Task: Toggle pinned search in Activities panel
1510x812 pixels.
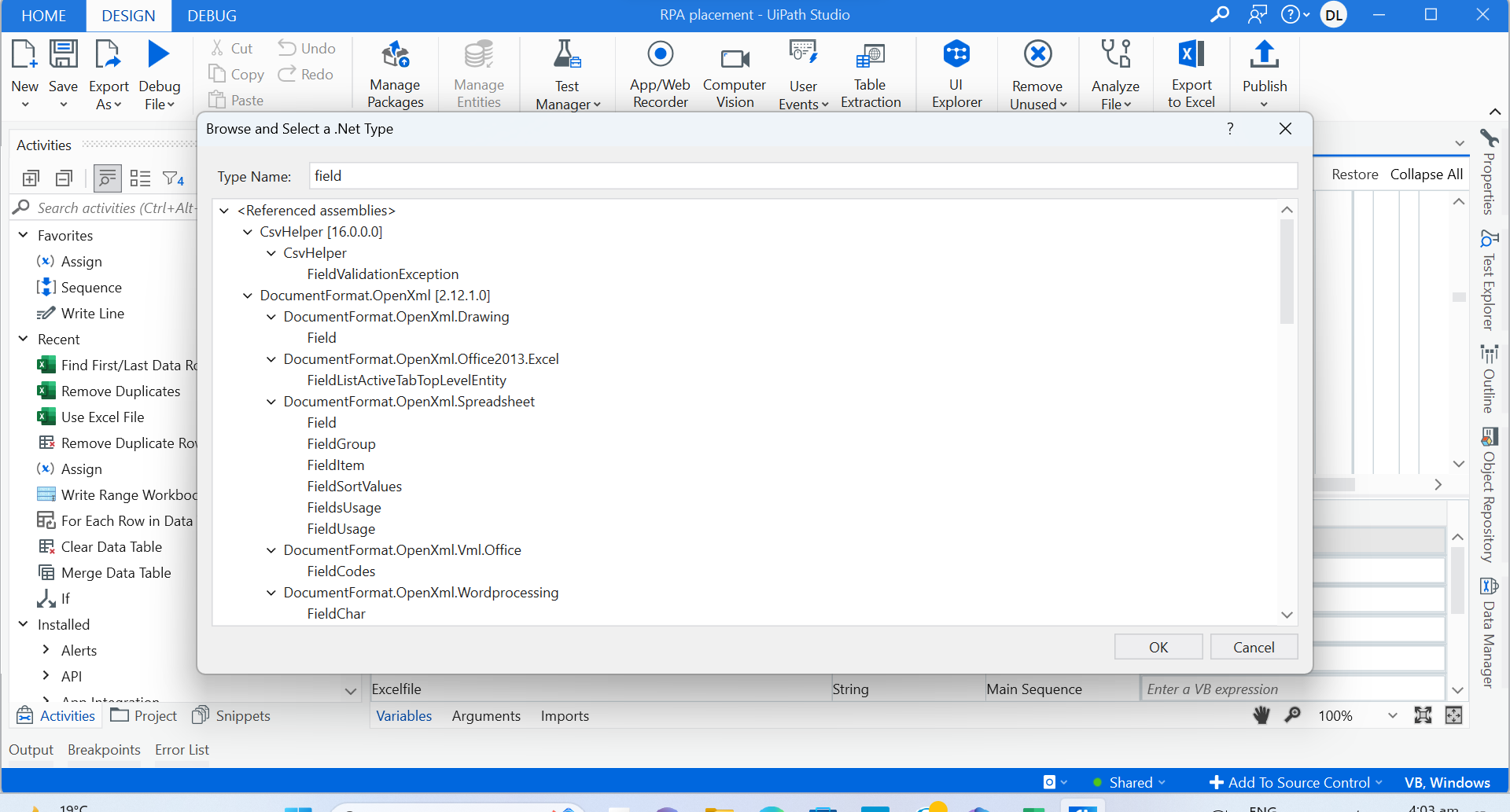Action: [106, 178]
